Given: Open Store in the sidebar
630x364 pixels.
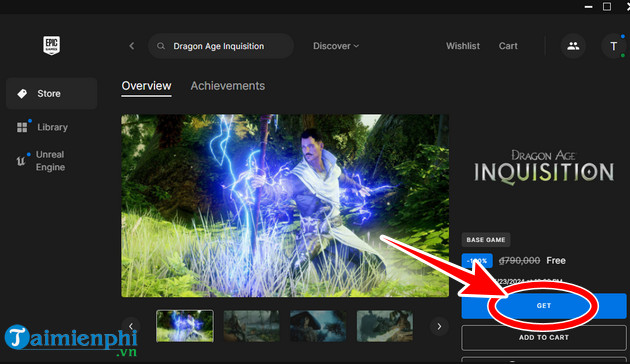Looking at the screenshot, I should pyautogui.click(x=51, y=94).
